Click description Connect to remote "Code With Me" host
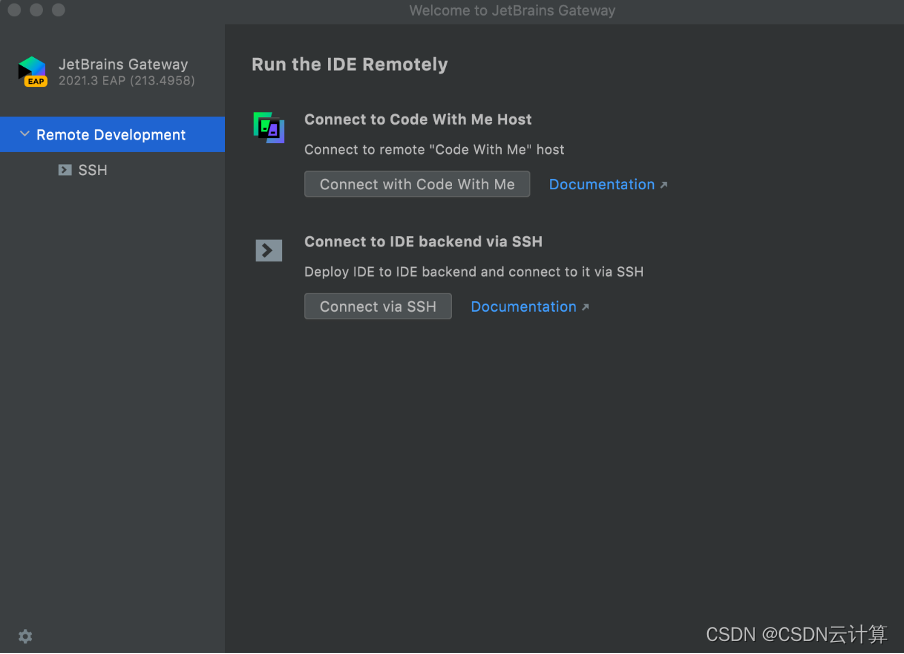The height and width of the screenshot is (654, 904). (x=434, y=150)
